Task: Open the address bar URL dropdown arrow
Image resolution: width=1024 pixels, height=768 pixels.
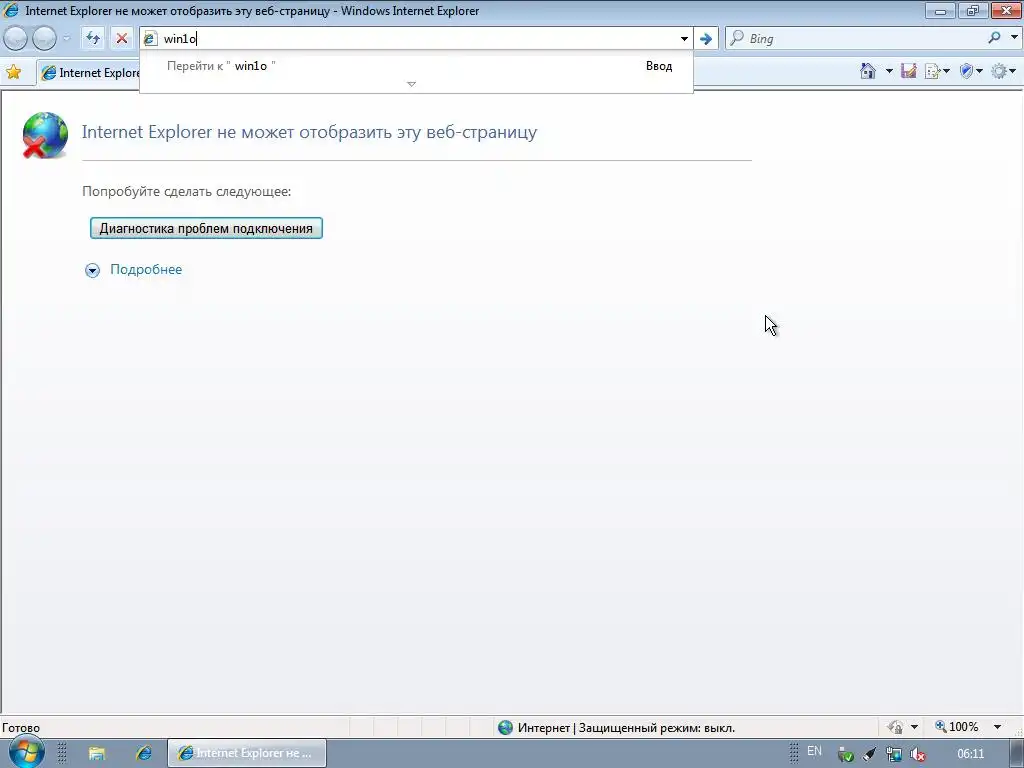Action: (684, 39)
